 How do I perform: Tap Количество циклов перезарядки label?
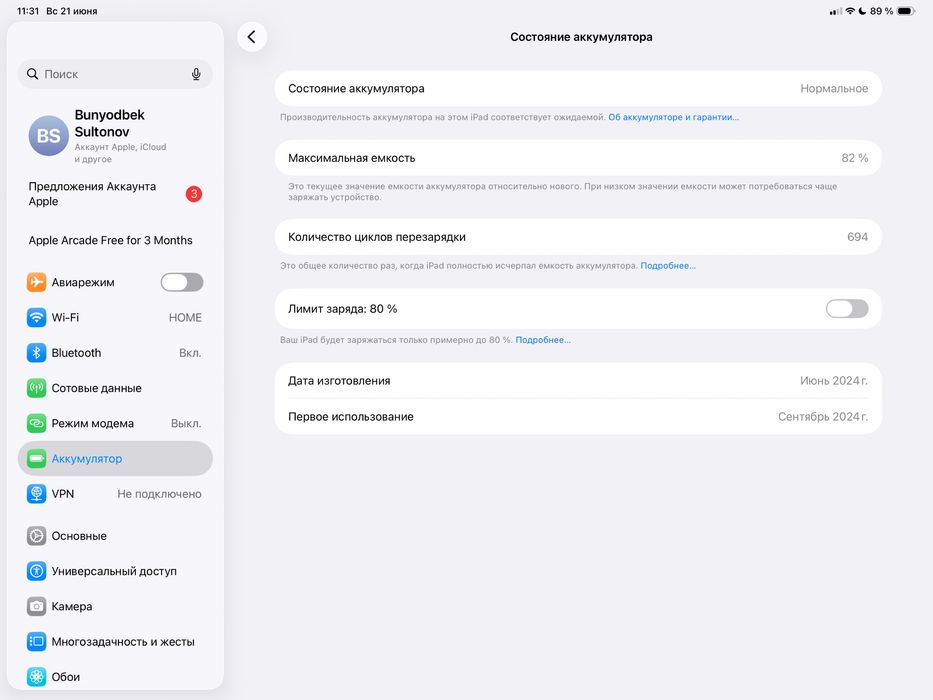coord(377,237)
